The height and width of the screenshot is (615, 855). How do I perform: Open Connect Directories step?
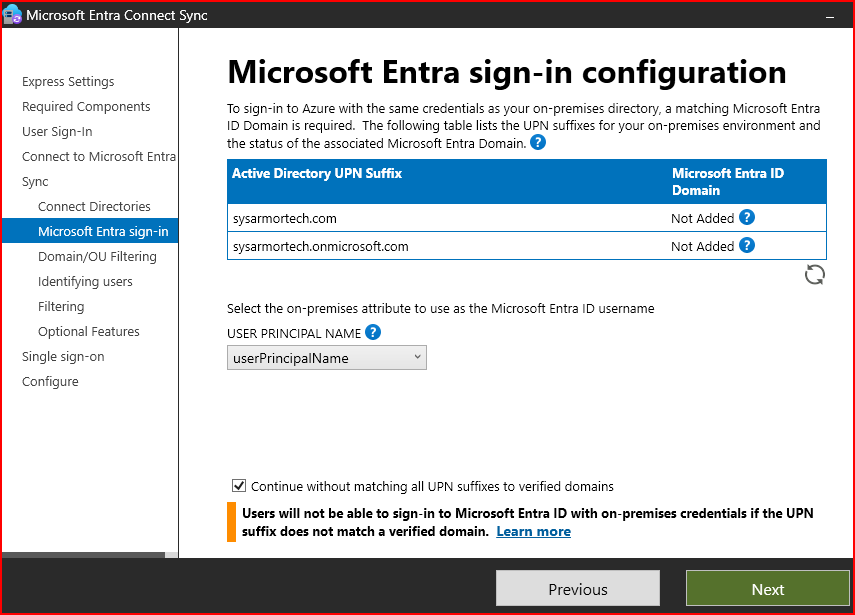[94, 207]
